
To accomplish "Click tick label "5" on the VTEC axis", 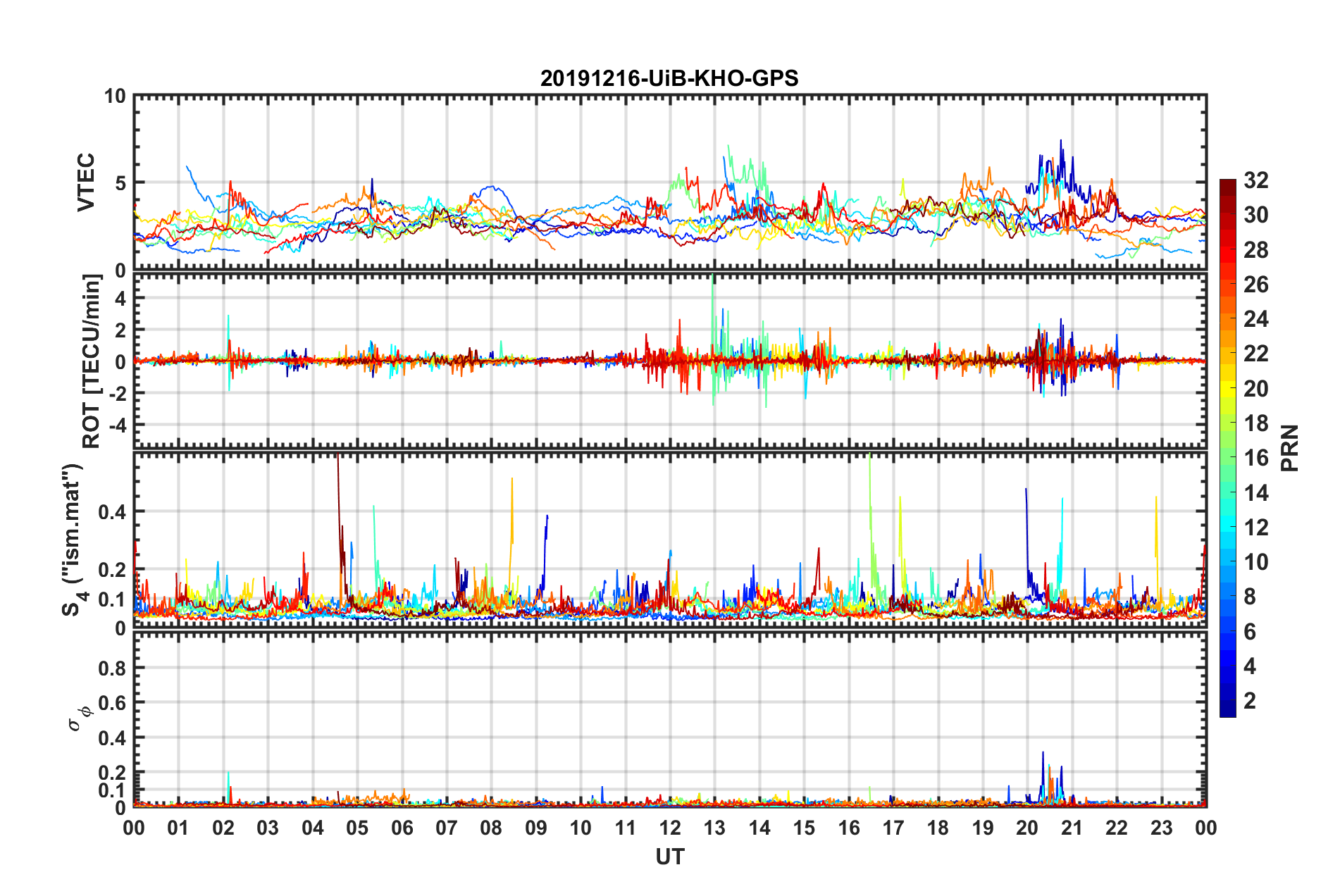I will coord(120,183).
